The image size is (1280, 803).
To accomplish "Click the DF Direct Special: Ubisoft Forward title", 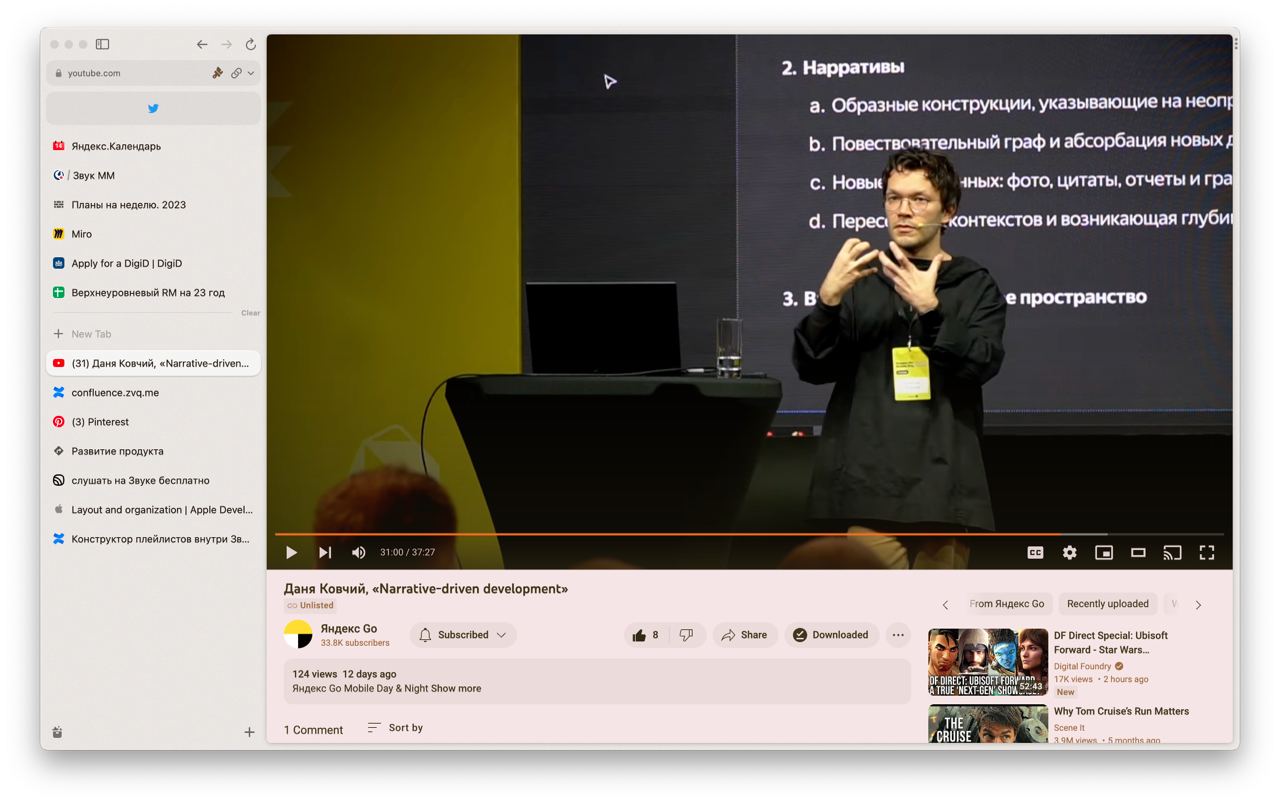I will pyautogui.click(x=1111, y=642).
